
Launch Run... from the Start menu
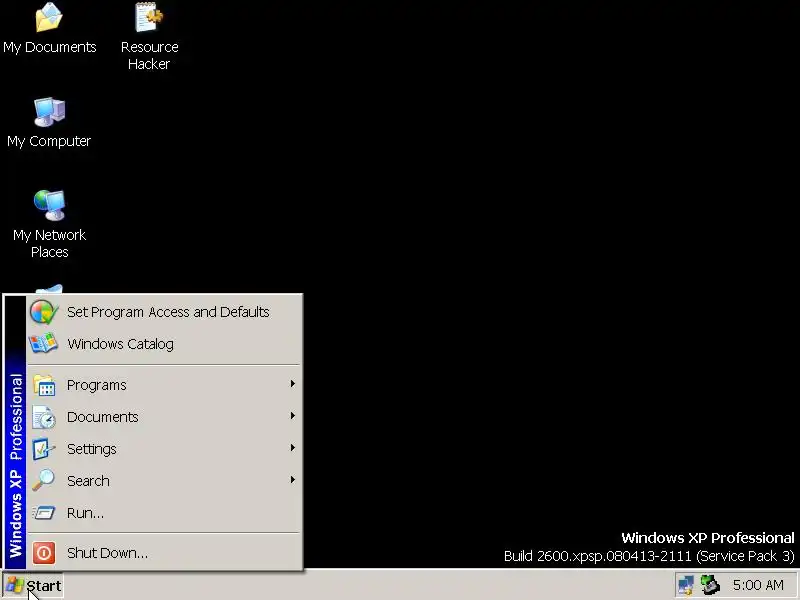[164, 513]
